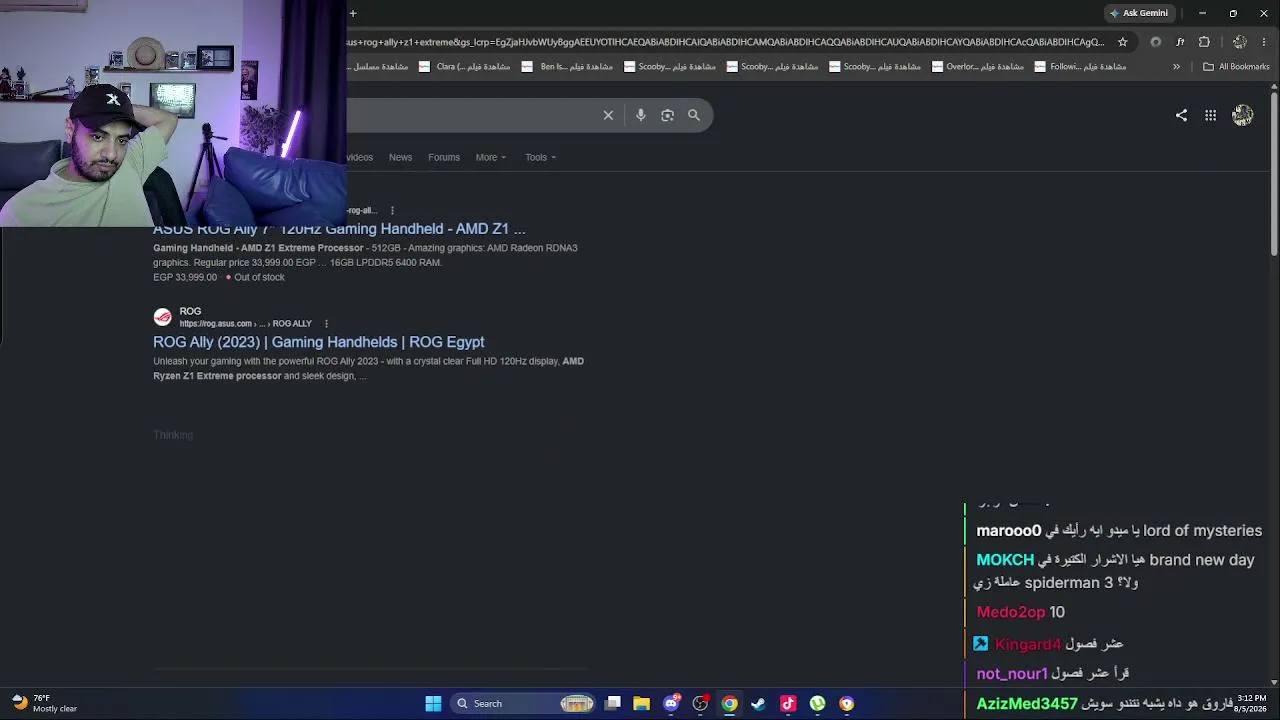Image resolution: width=1280 pixels, height=720 pixels.
Task: Click the webcam overlay thumbnail
Action: point(173,113)
